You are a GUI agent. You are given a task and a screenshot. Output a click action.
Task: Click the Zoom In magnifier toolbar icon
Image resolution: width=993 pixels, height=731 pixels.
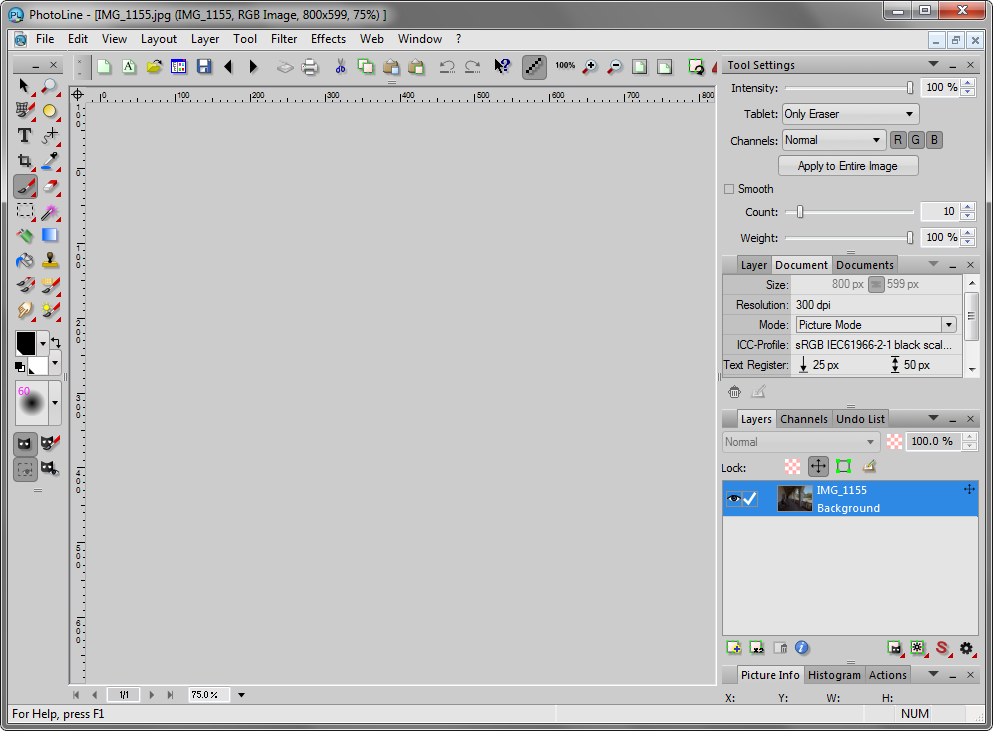point(590,67)
